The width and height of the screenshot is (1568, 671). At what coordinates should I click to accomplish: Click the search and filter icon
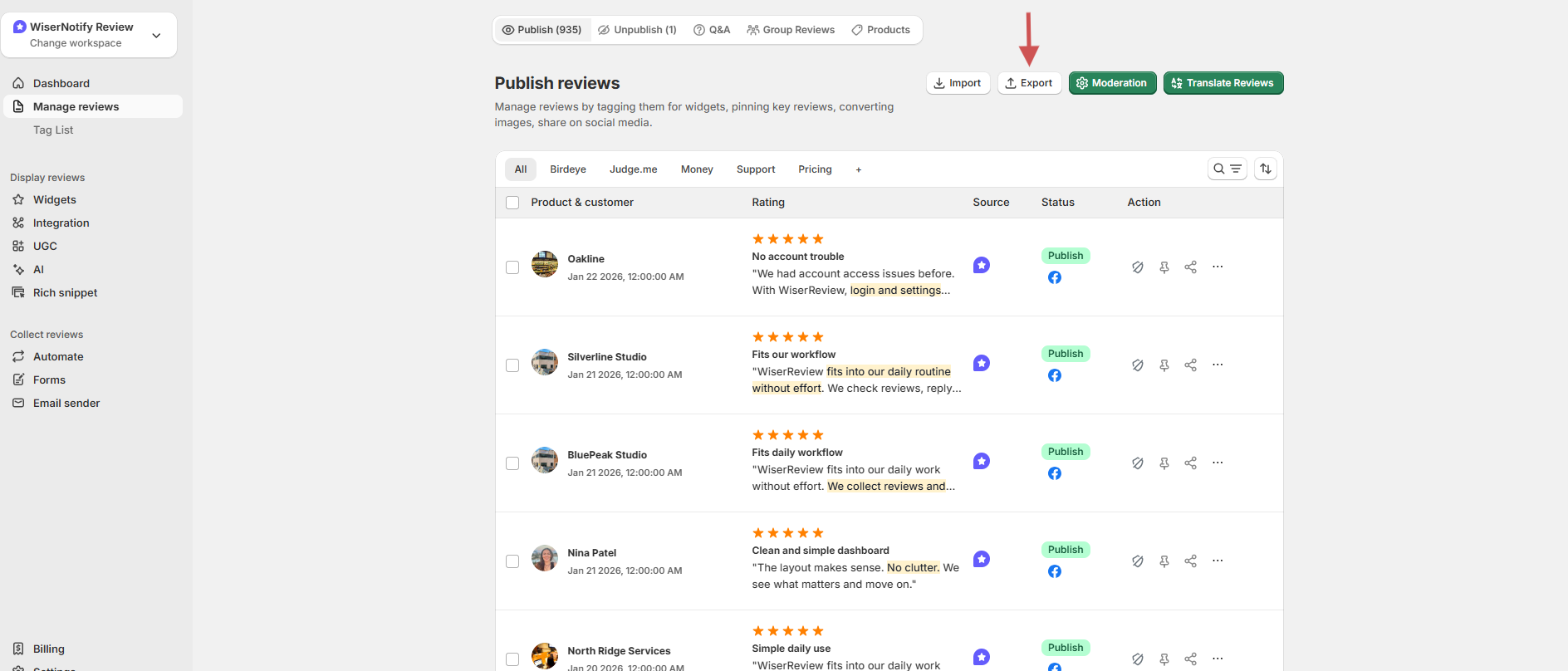point(1227,169)
